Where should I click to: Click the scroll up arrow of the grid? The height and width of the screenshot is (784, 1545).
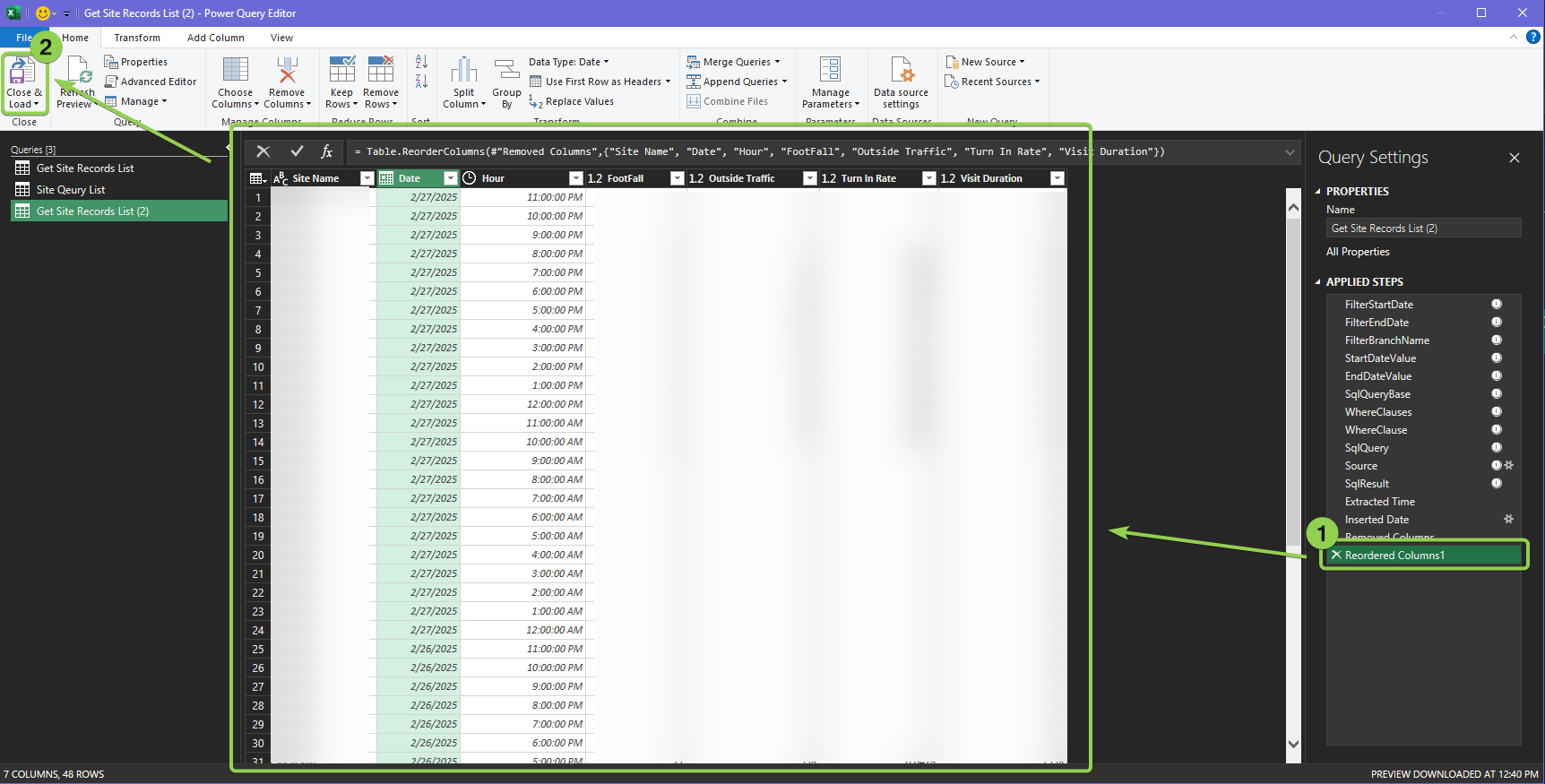pyautogui.click(x=1293, y=207)
